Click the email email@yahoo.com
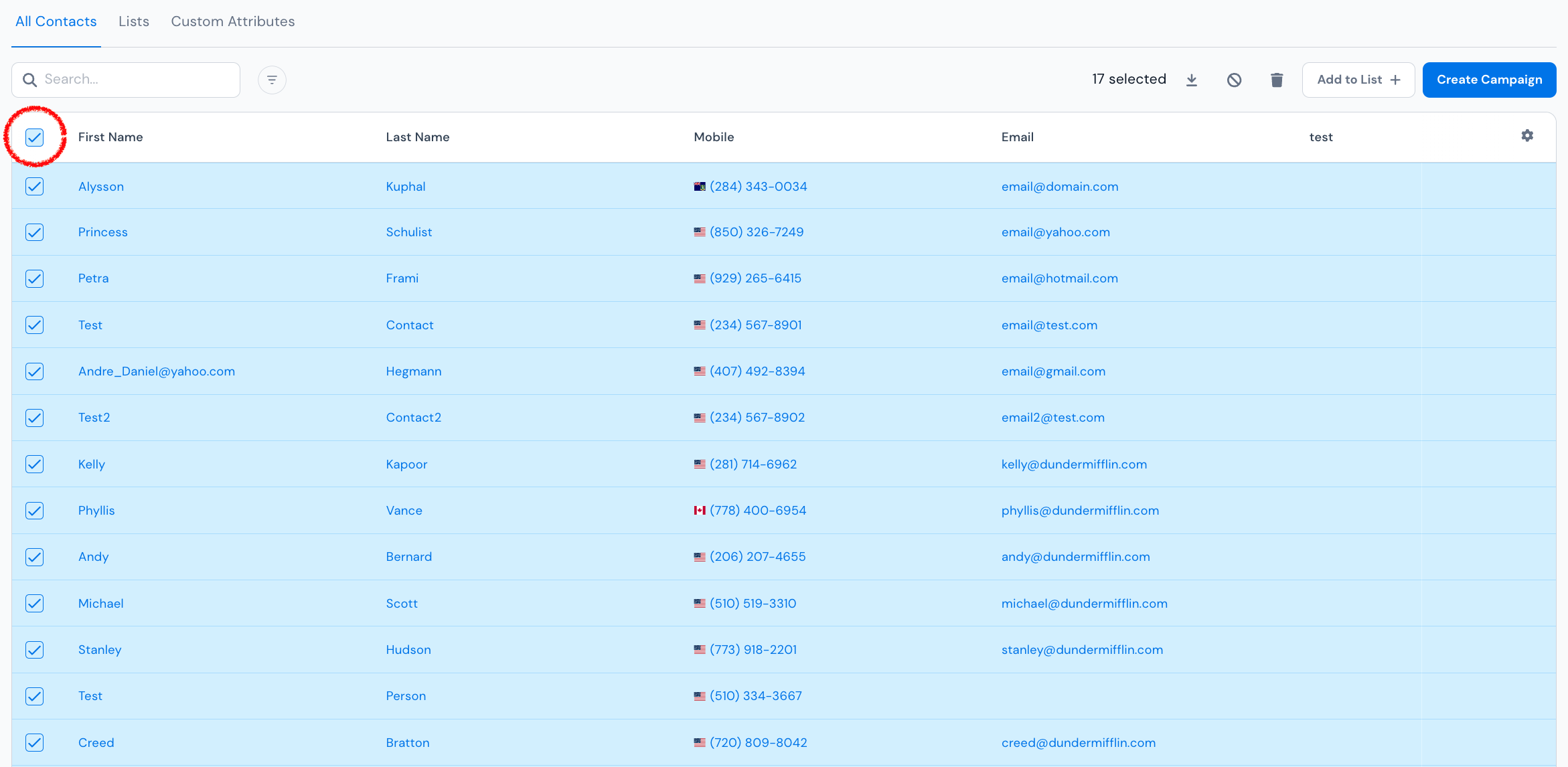 (1056, 232)
